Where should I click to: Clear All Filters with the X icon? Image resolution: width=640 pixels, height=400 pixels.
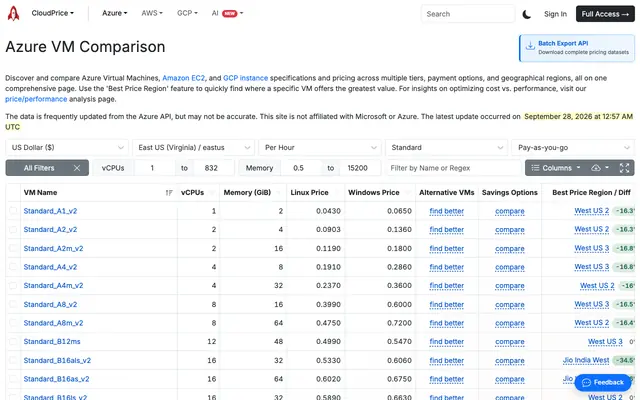pyautogui.click(x=77, y=168)
